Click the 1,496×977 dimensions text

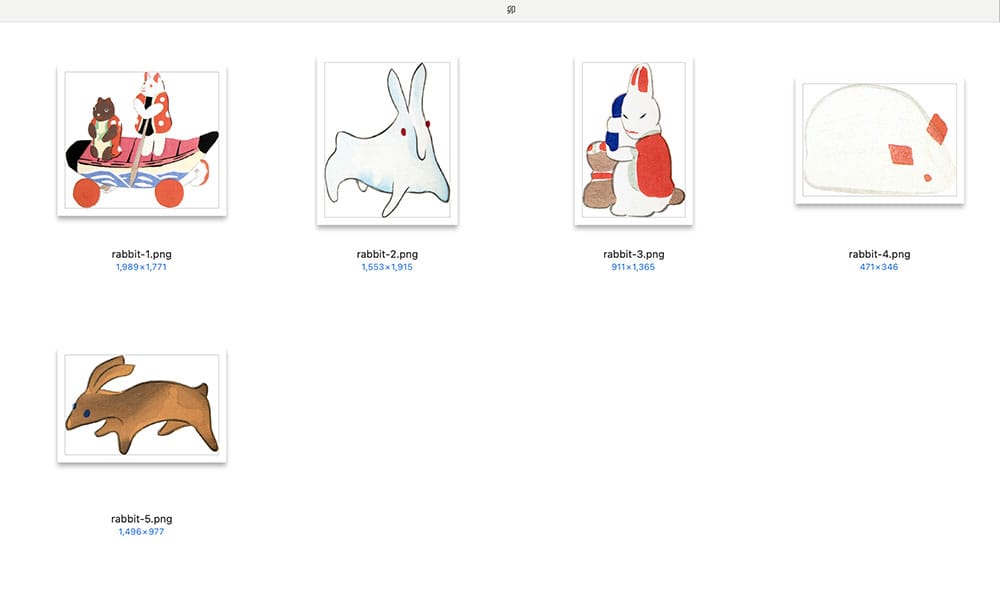coord(141,531)
